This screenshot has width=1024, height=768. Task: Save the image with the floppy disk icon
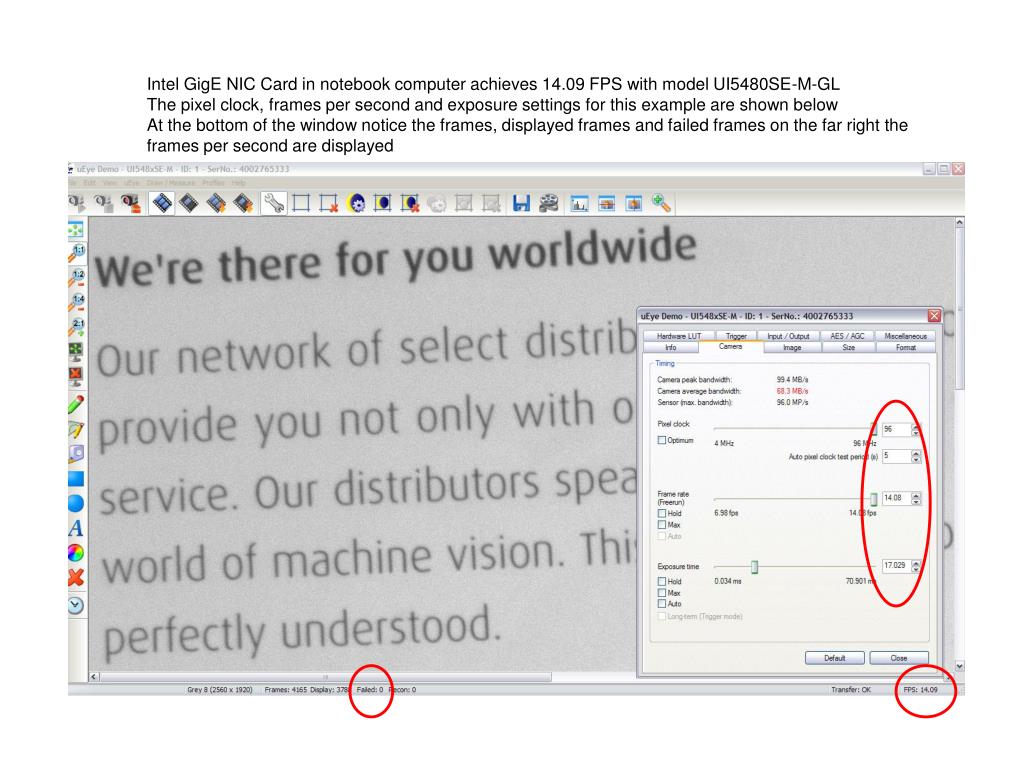521,204
